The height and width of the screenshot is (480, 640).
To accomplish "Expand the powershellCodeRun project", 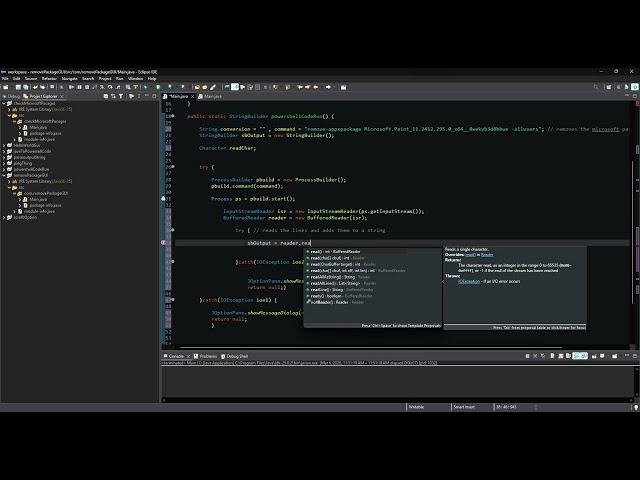I will pyautogui.click(x=4, y=169).
